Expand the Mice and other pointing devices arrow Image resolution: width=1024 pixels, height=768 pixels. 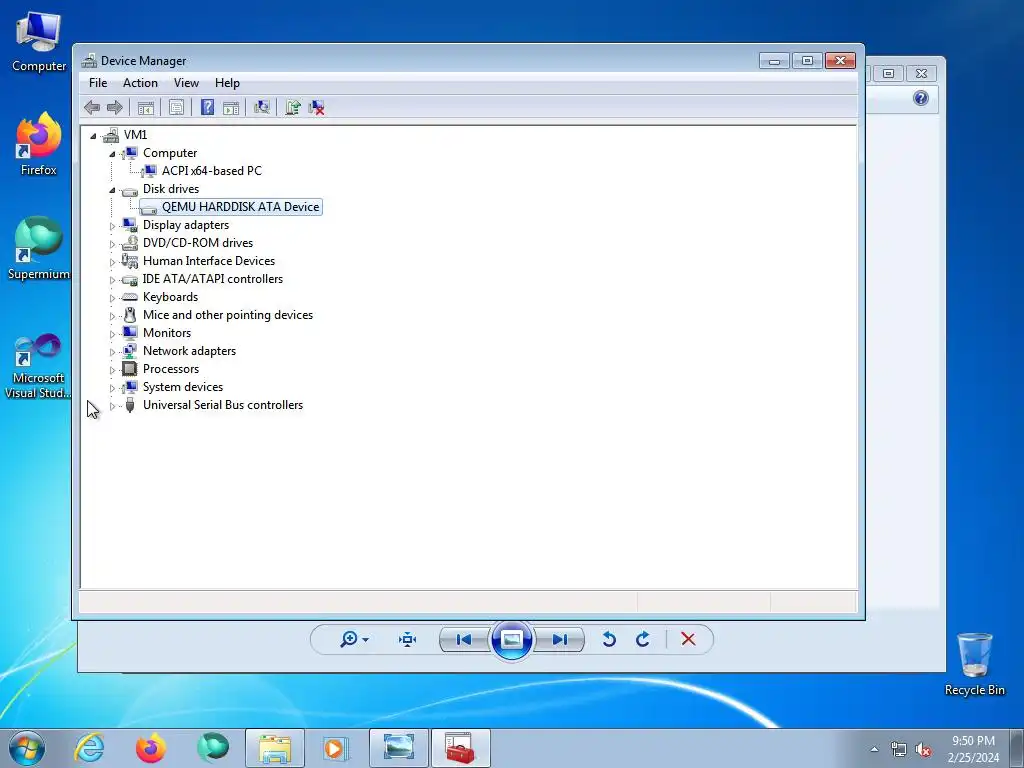pyautogui.click(x=112, y=316)
